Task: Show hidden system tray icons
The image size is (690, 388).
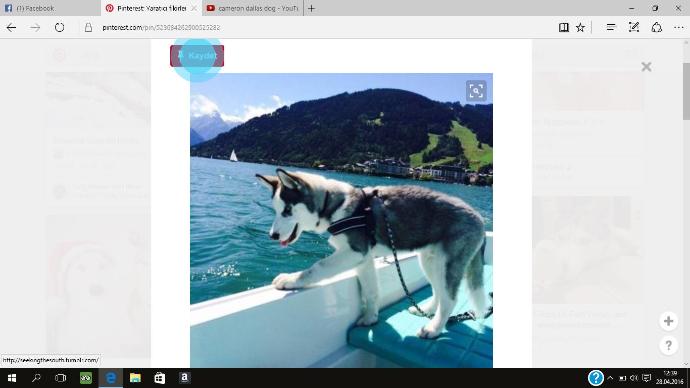Action: (x=610, y=378)
